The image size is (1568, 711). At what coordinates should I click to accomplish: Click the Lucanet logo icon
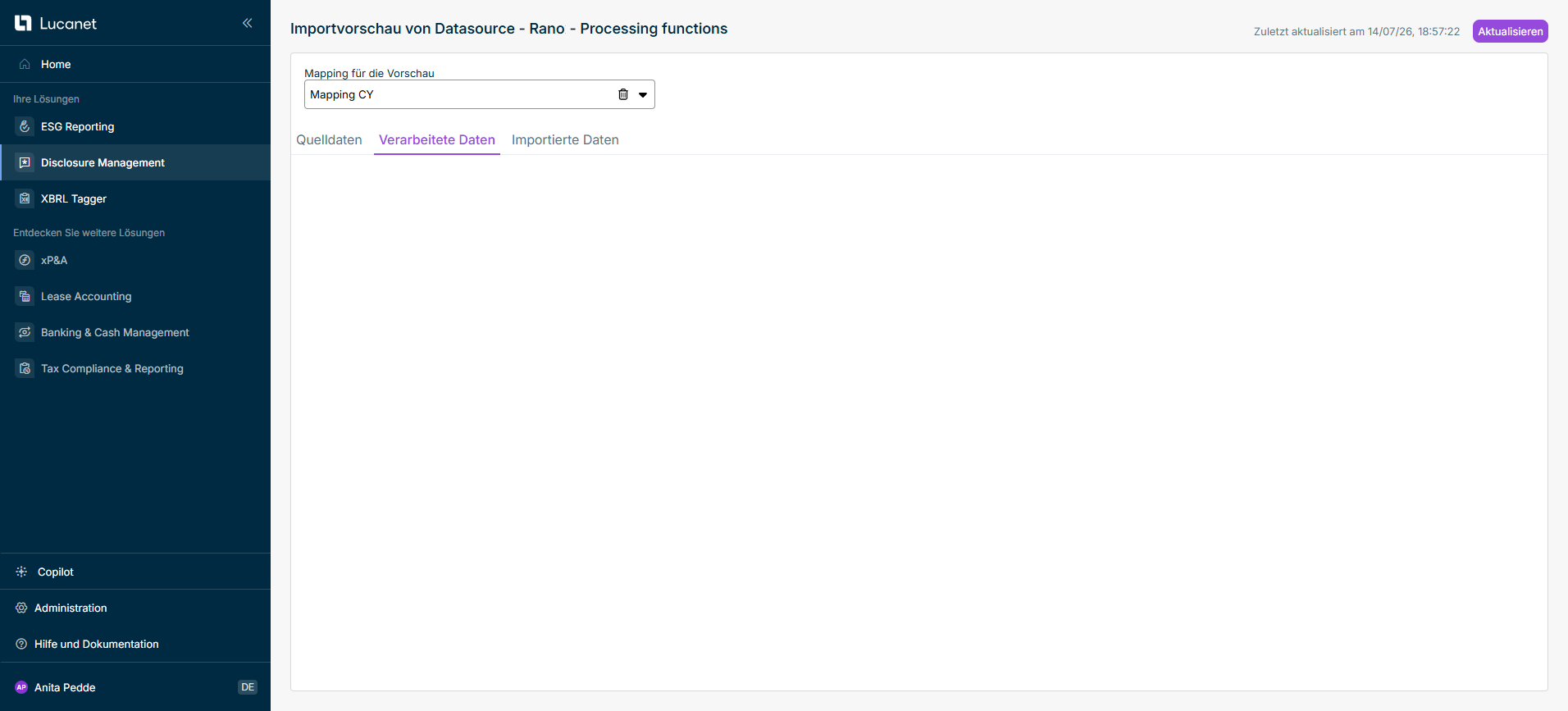pos(23,23)
